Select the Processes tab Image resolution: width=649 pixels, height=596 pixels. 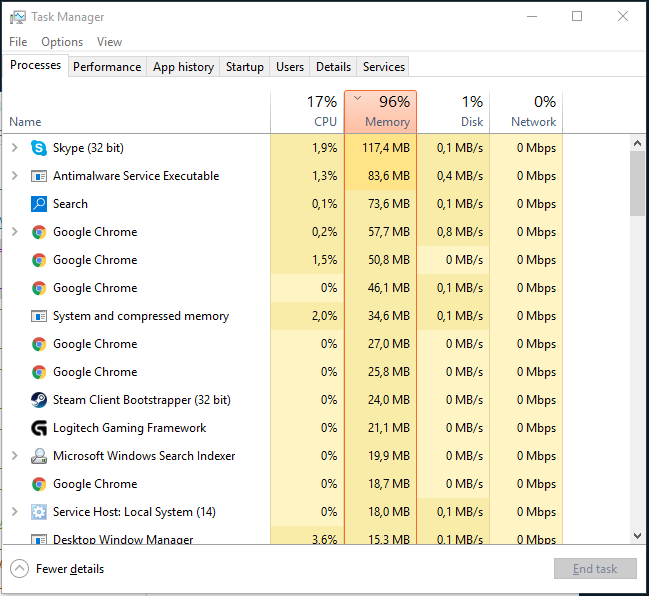point(36,65)
